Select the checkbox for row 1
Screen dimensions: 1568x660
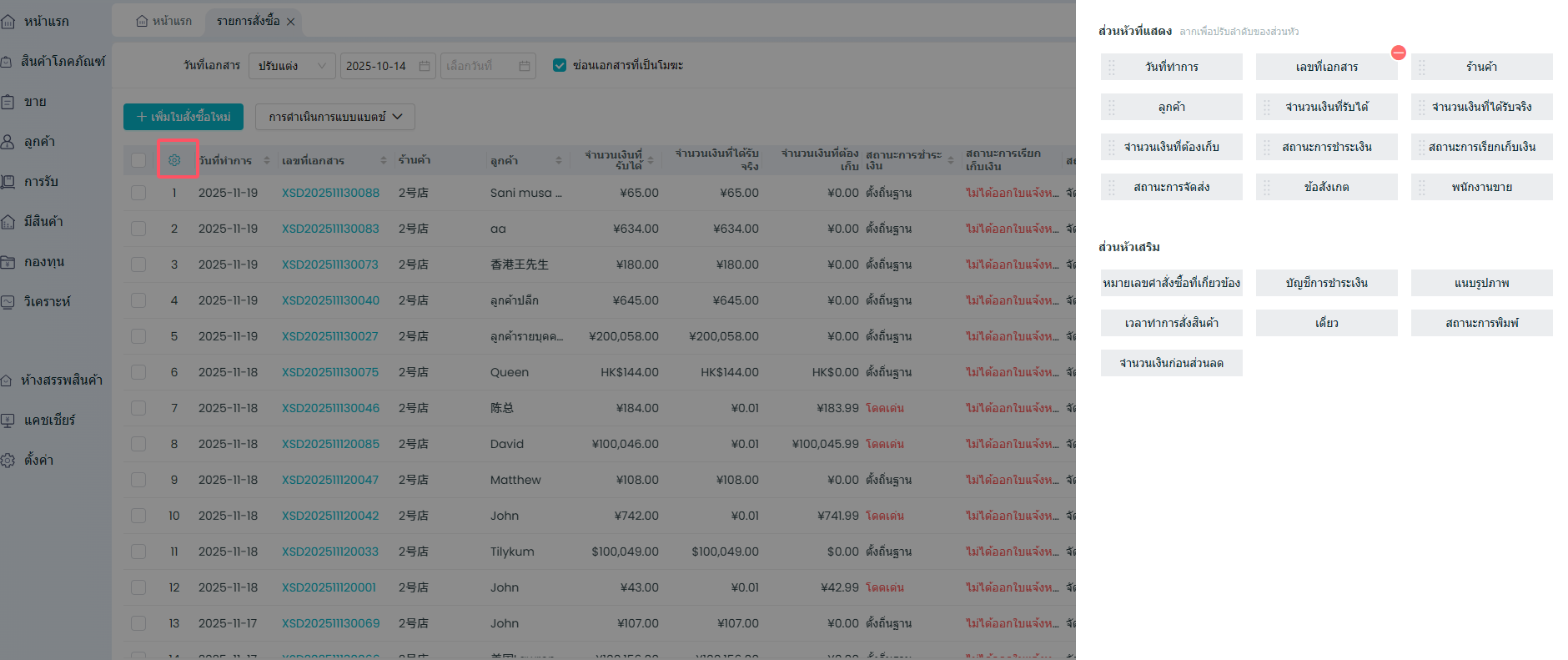(x=138, y=193)
